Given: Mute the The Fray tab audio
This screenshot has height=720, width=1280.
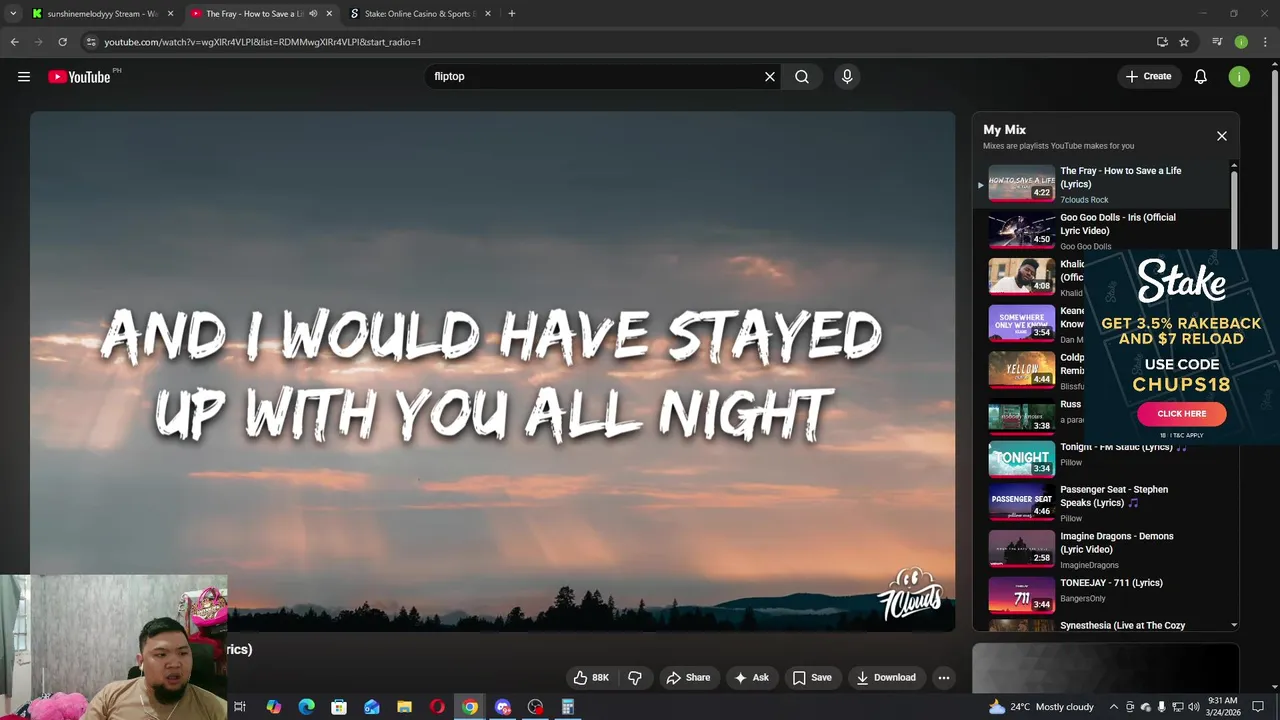Looking at the screenshot, I should click(x=313, y=14).
